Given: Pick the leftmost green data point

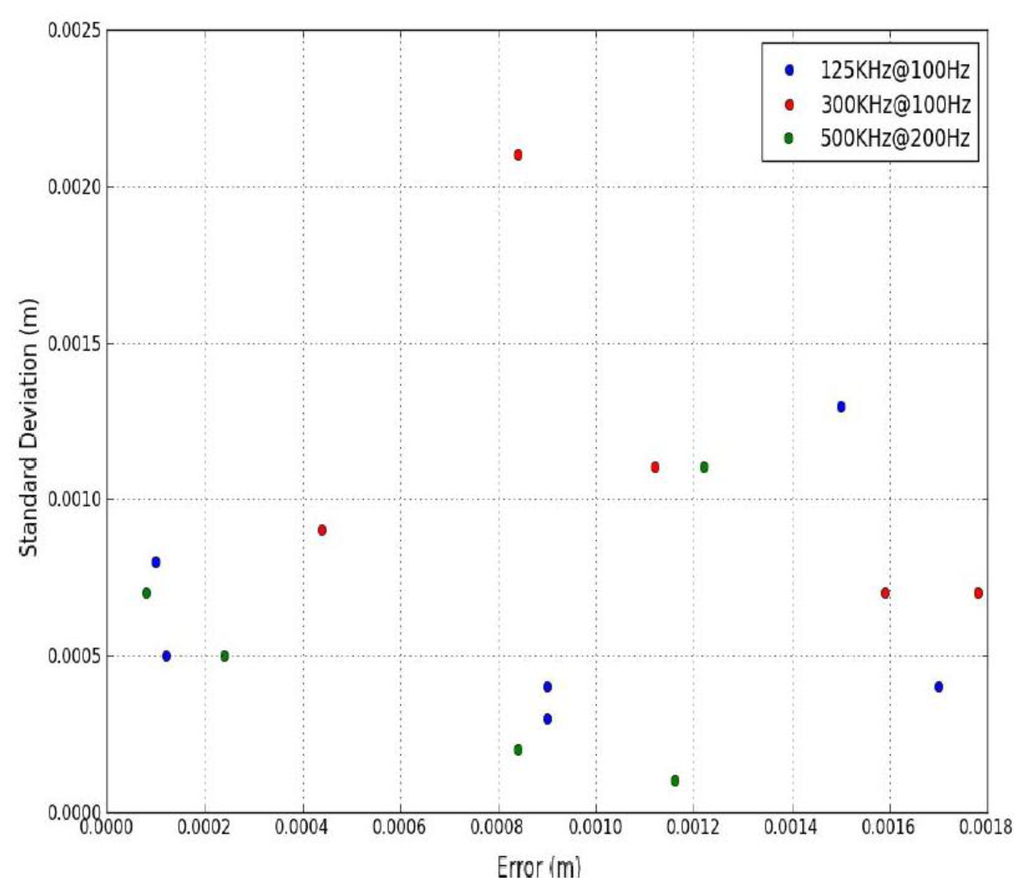Looking at the screenshot, I should click(146, 593).
